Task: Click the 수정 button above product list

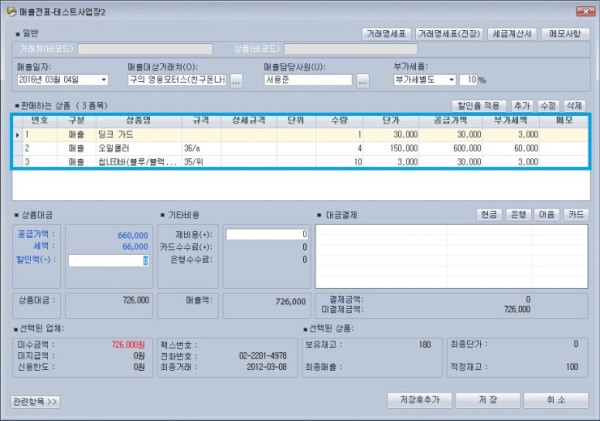Action: coord(548,106)
